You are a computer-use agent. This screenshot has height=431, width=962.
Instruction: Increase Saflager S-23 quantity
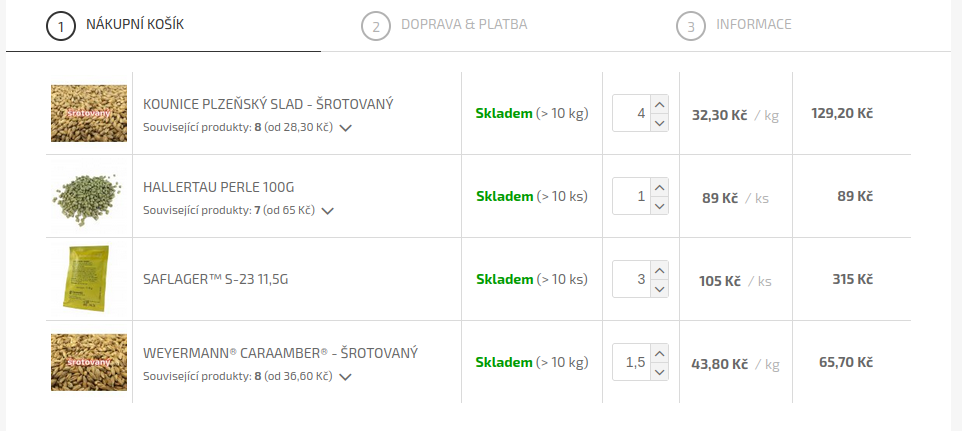(x=659, y=270)
